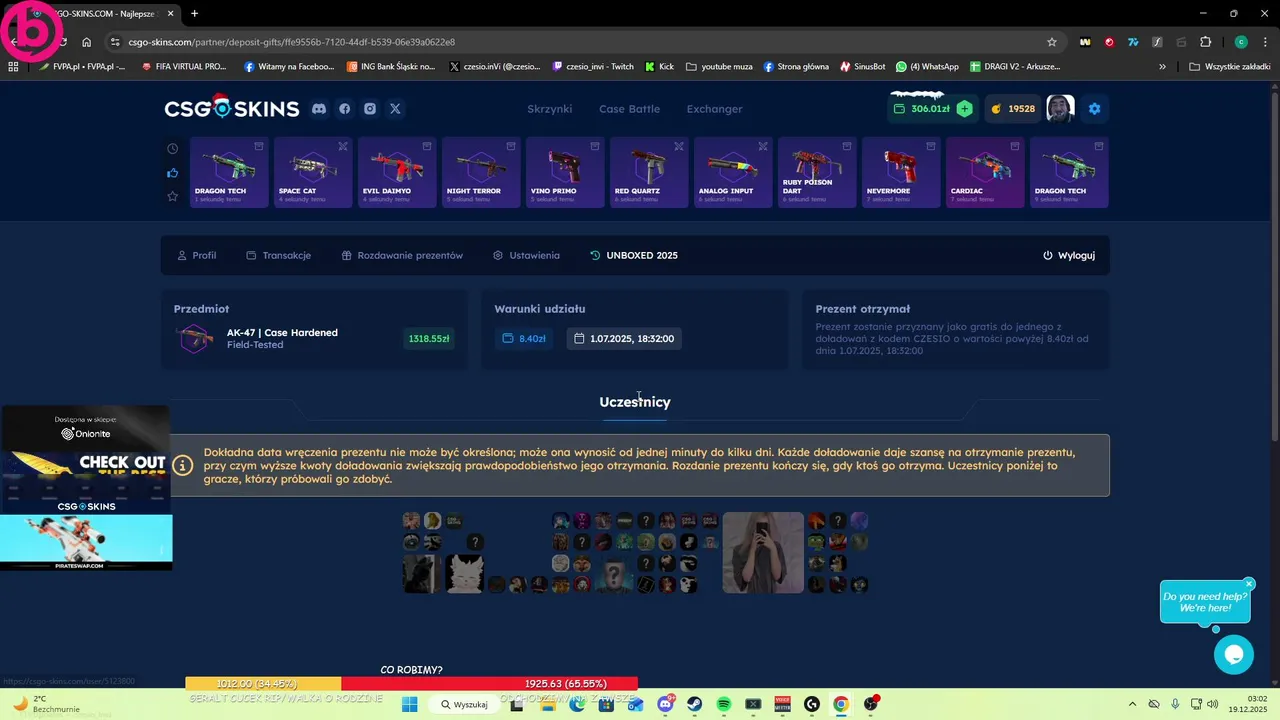Image resolution: width=1280 pixels, height=720 pixels.
Task: Open the CARDIAC drop card
Action: click(983, 172)
